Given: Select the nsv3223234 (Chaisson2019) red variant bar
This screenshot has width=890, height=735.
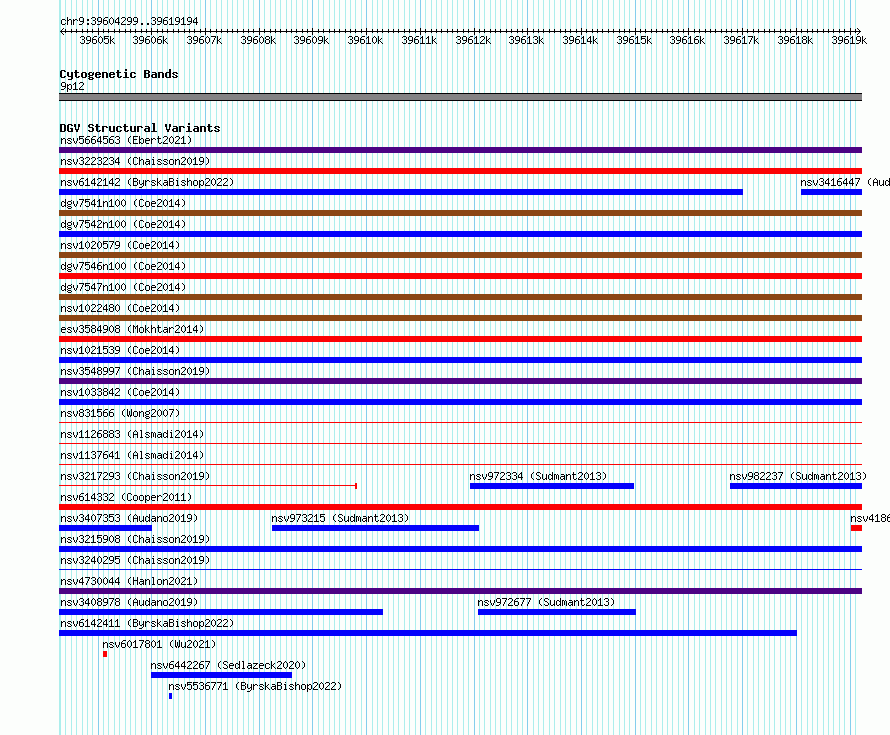Looking at the screenshot, I should tap(460, 171).
